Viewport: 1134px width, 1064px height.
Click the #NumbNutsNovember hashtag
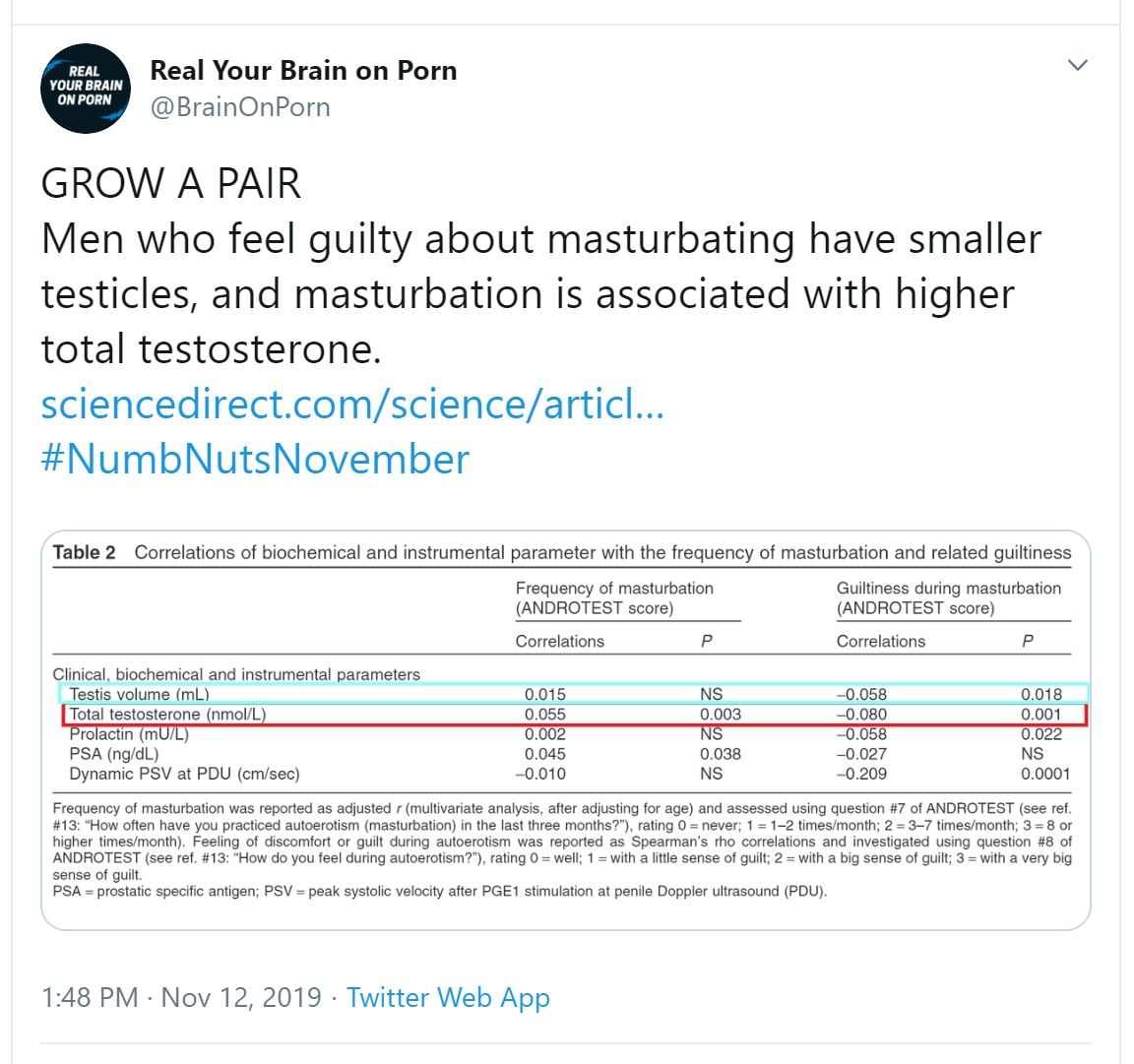[x=255, y=460]
